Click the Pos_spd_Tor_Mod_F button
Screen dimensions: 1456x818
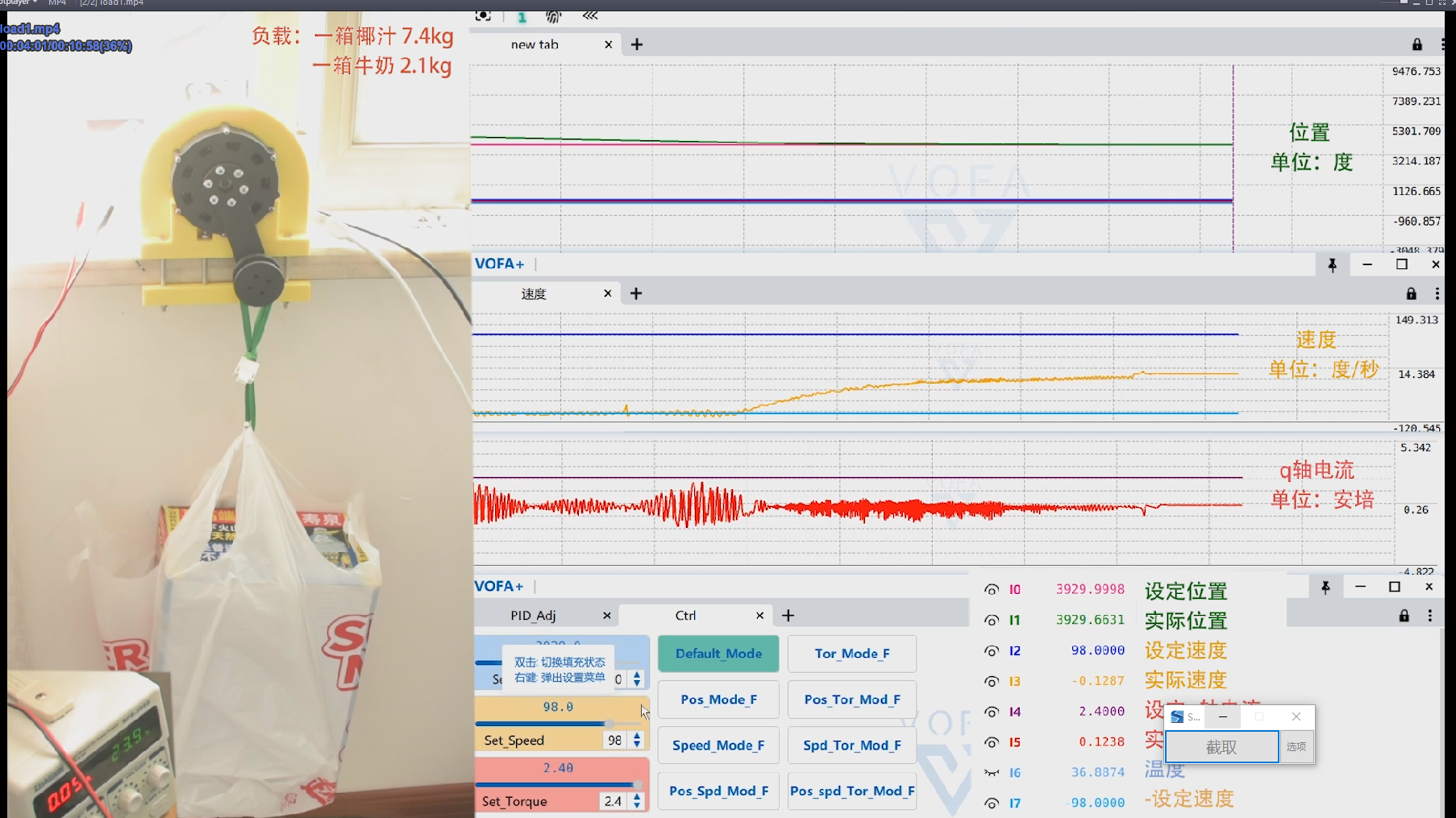click(x=852, y=791)
